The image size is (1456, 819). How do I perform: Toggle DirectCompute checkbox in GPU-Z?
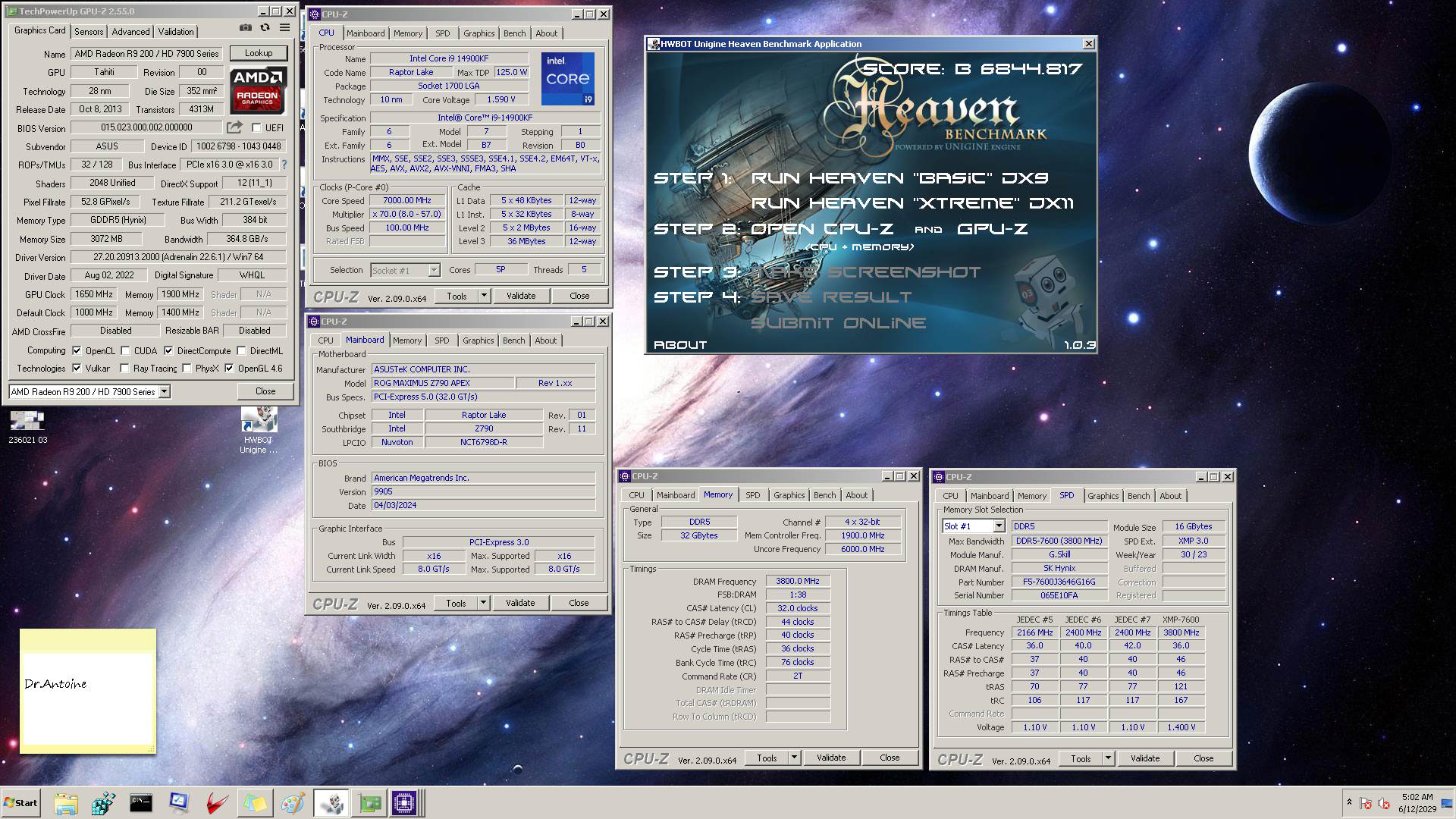168,350
